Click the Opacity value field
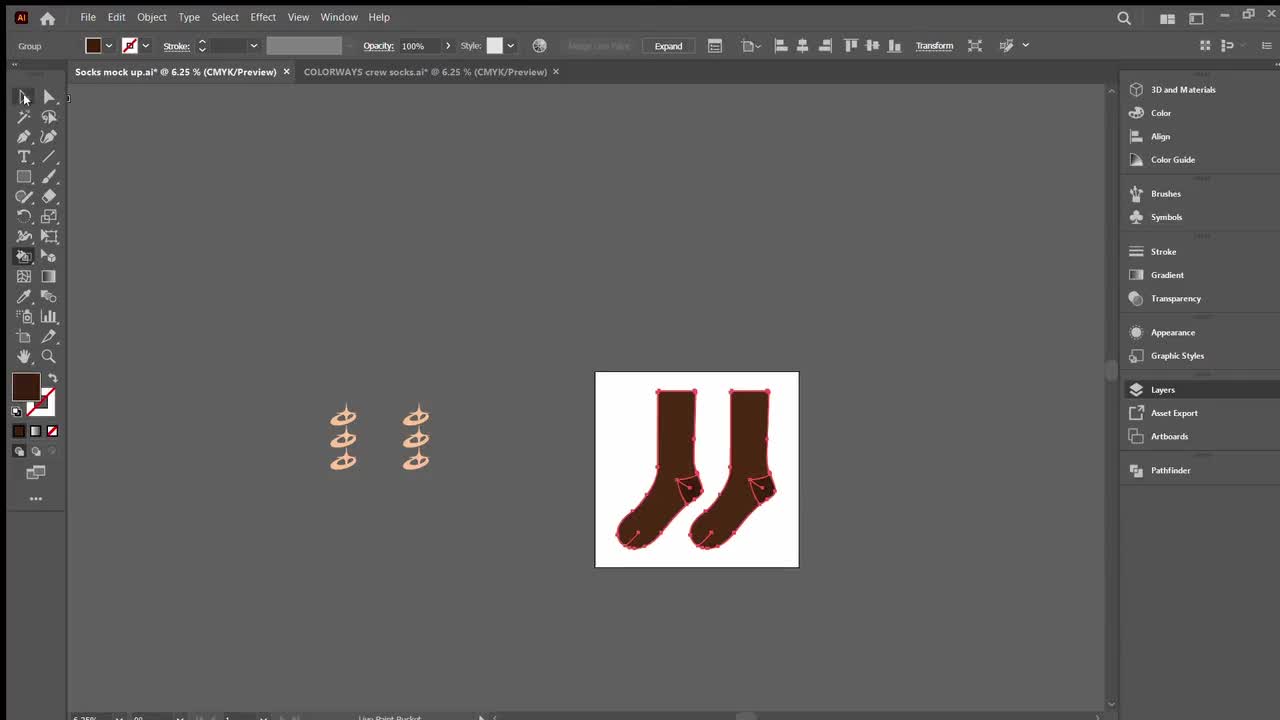This screenshot has width=1280, height=720. point(419,46)
